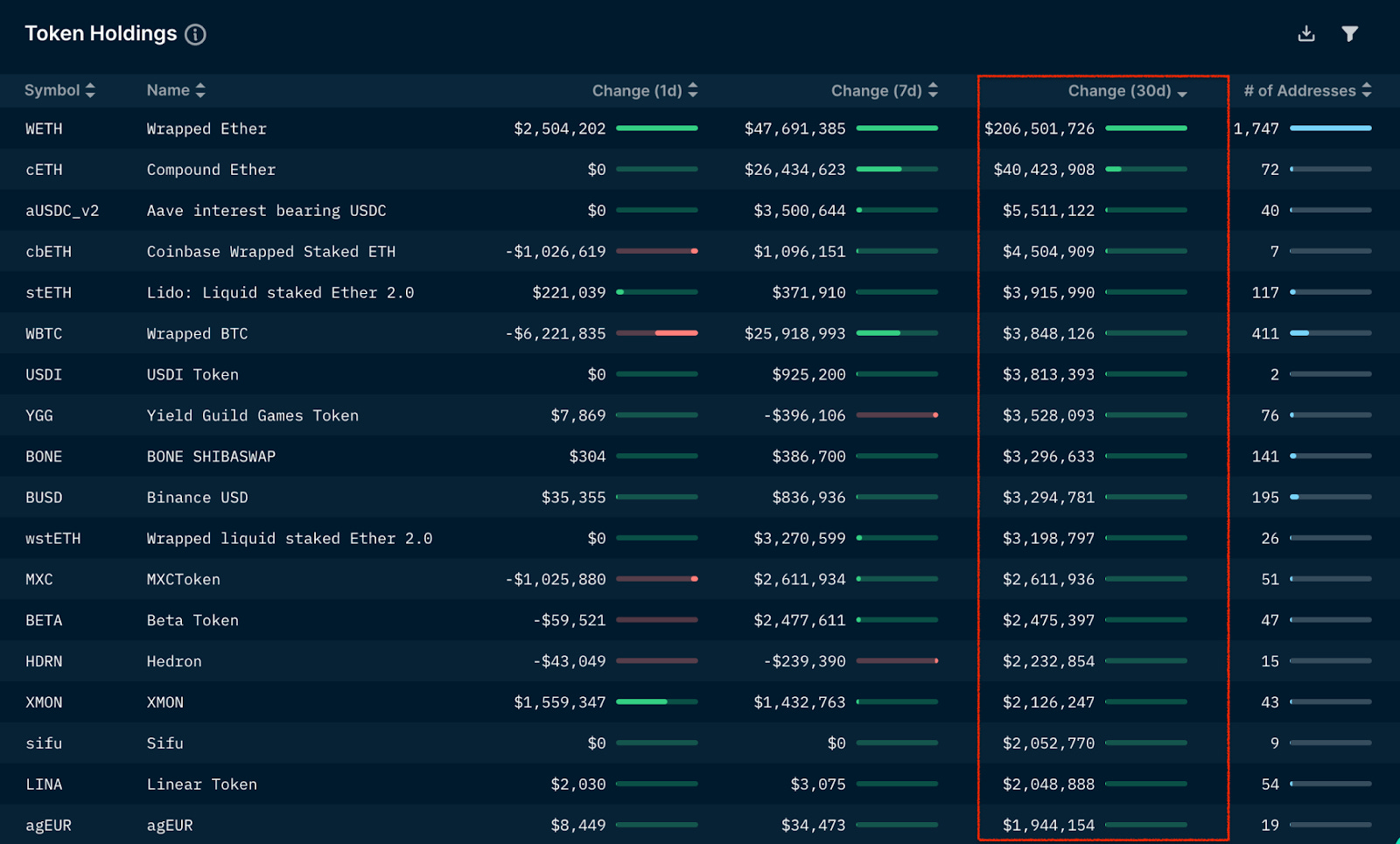Screen dimensions: 1400x844
Task: Click the WETH addresses blue bar
Action: click(x=1331, y=129)
